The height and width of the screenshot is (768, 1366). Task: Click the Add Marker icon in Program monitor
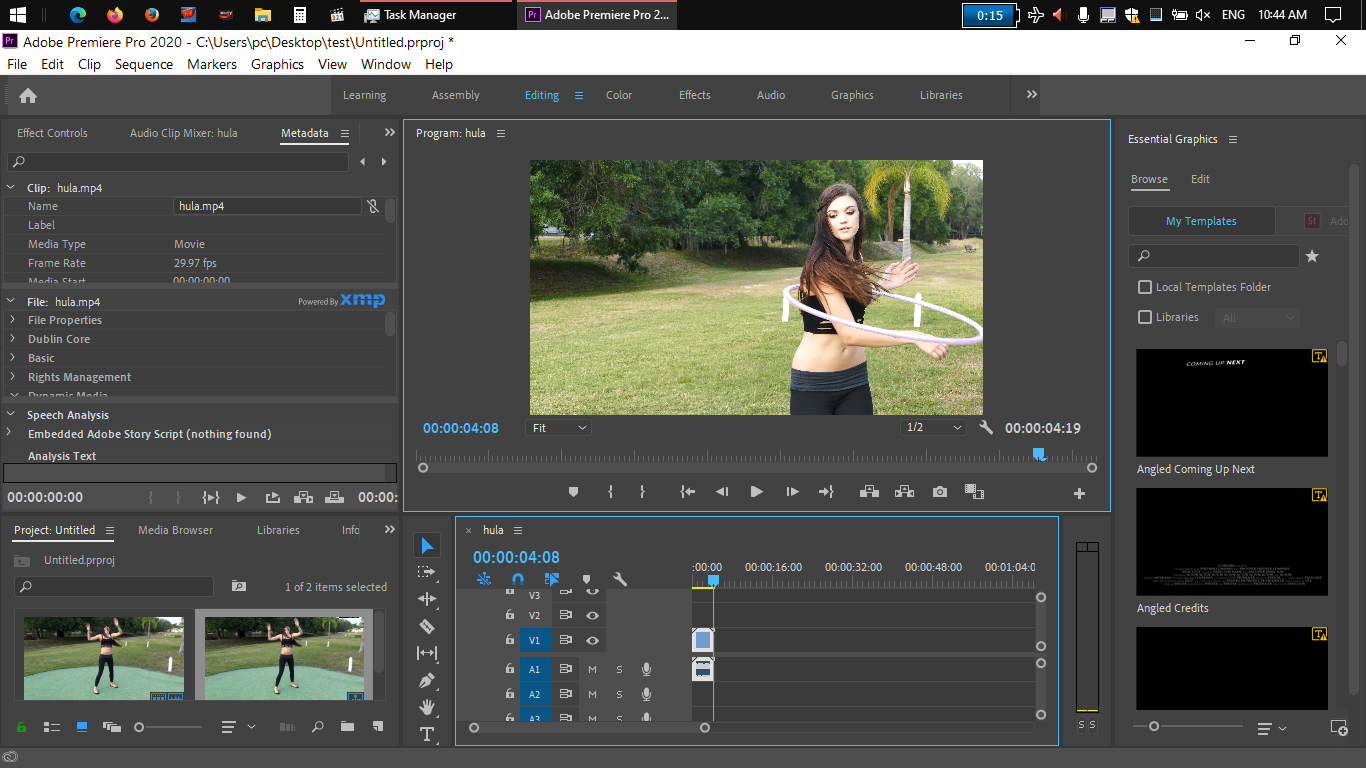click(x=573, y=492)
